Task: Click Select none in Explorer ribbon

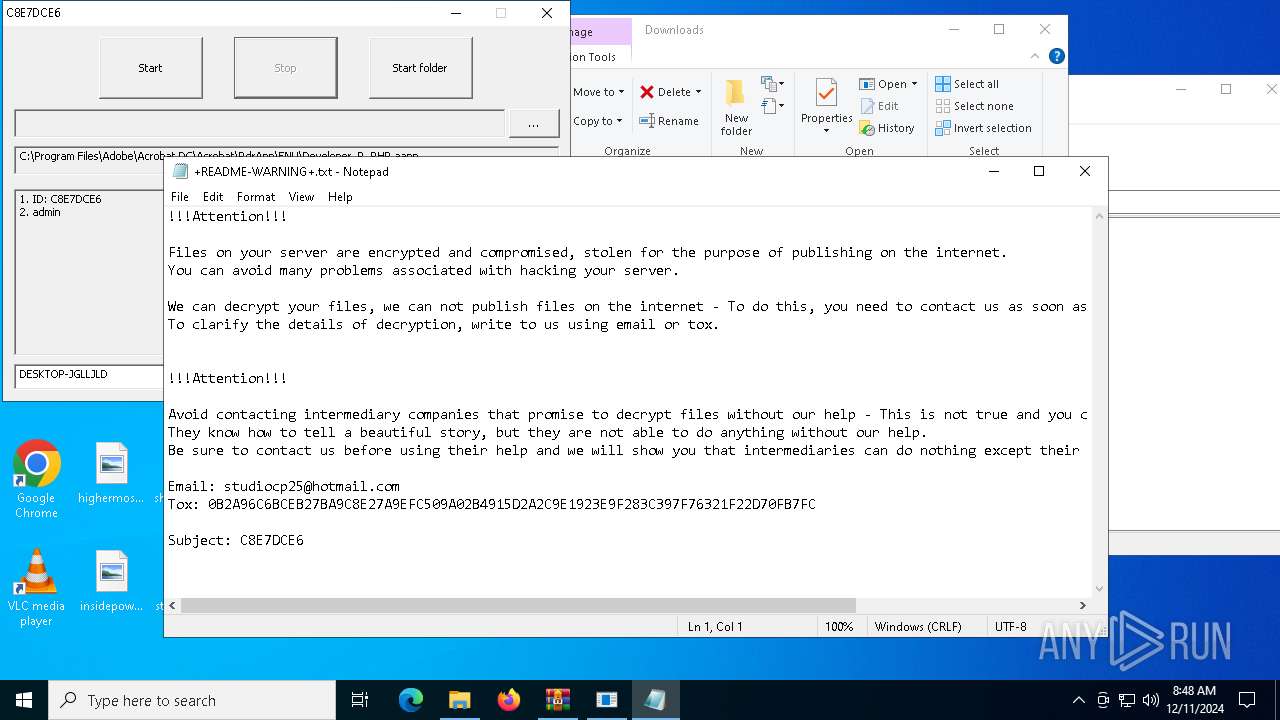Action: click(975, 106)
